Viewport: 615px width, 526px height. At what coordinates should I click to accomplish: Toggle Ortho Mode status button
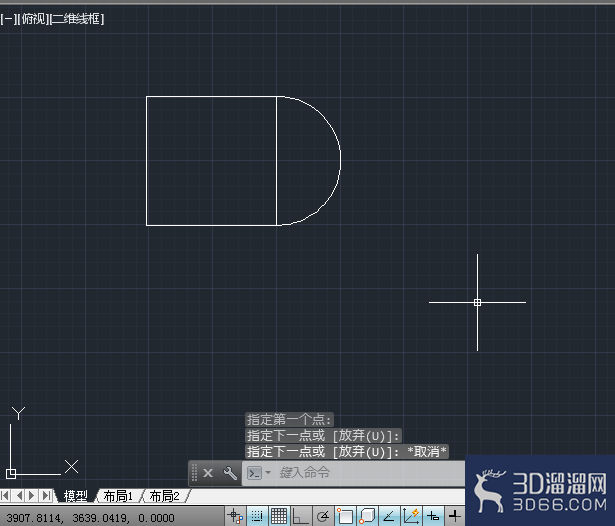click(x=300, y=516)
